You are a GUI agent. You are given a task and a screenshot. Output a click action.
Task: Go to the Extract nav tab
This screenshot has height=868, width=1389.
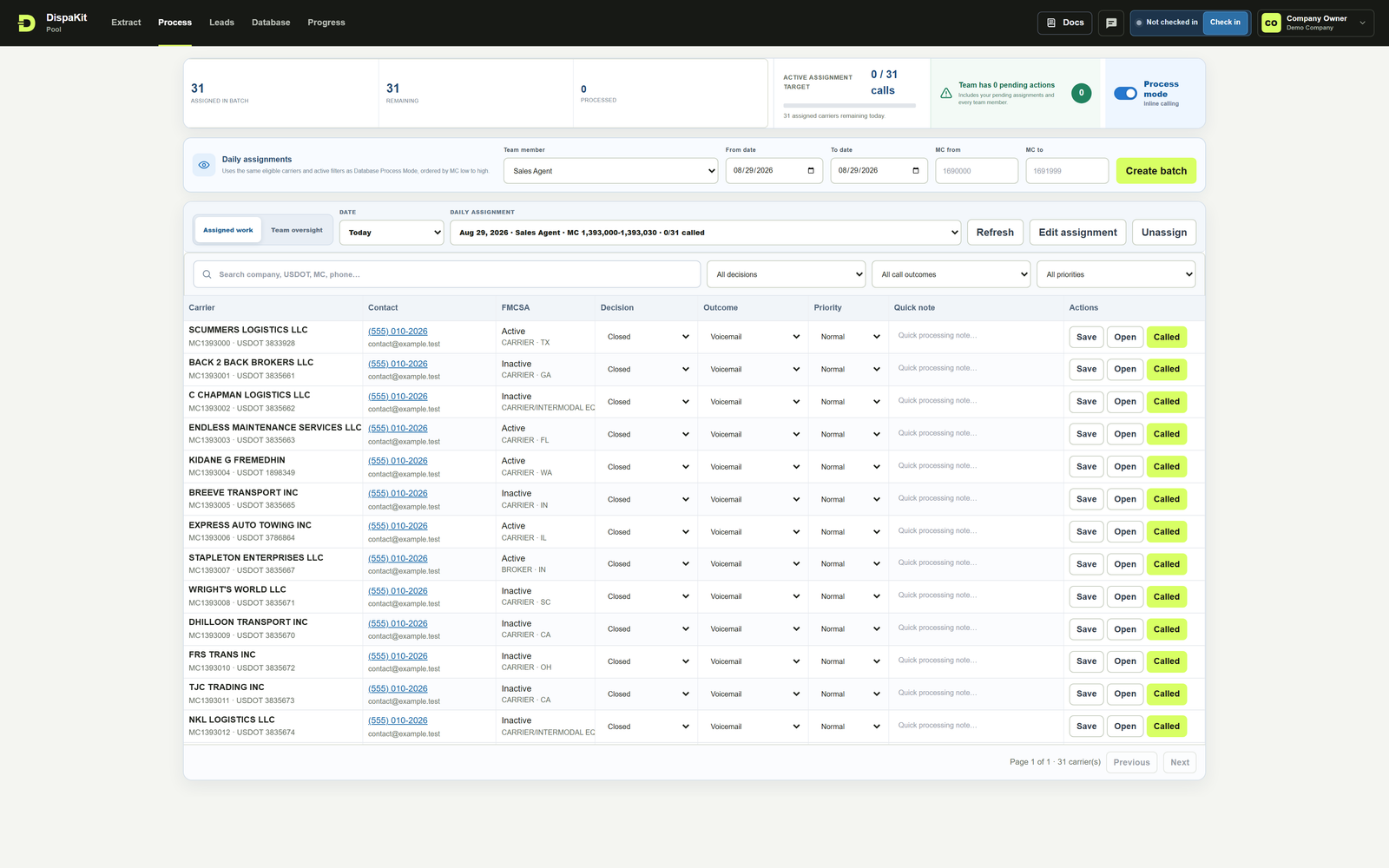click(126, 23)
